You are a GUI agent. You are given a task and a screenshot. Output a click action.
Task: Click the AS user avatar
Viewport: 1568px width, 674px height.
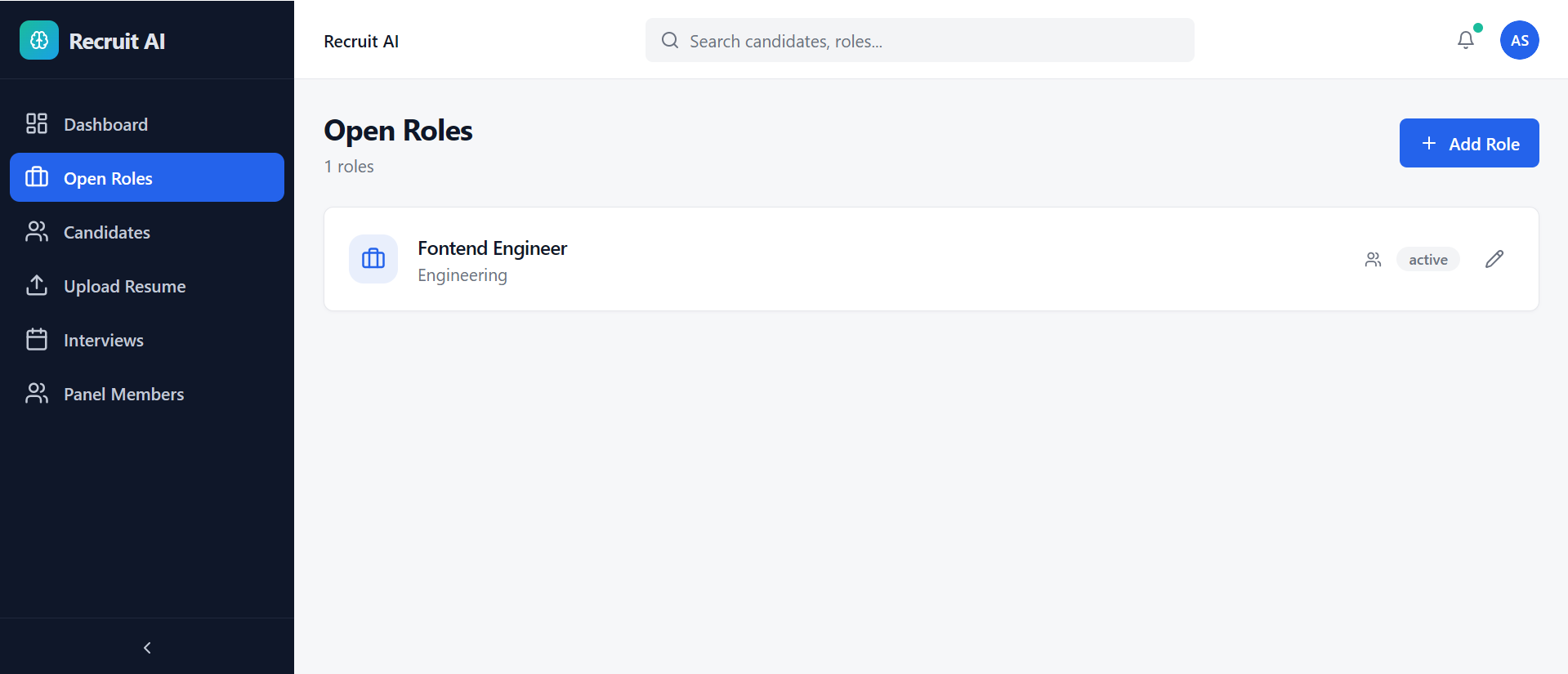[x=1519, y=40]
